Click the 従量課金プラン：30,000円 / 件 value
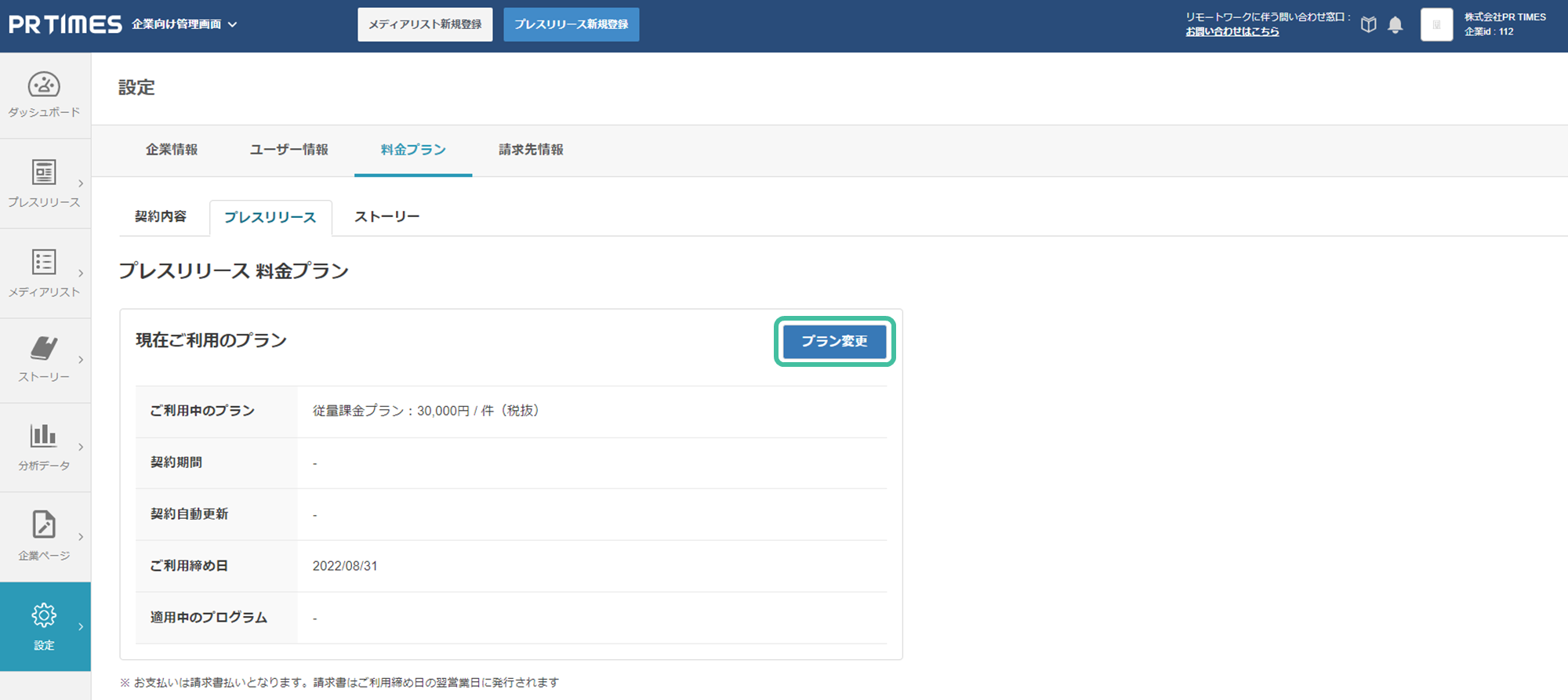Screen dimensions: 1568x700 click(x=426, y=411)
